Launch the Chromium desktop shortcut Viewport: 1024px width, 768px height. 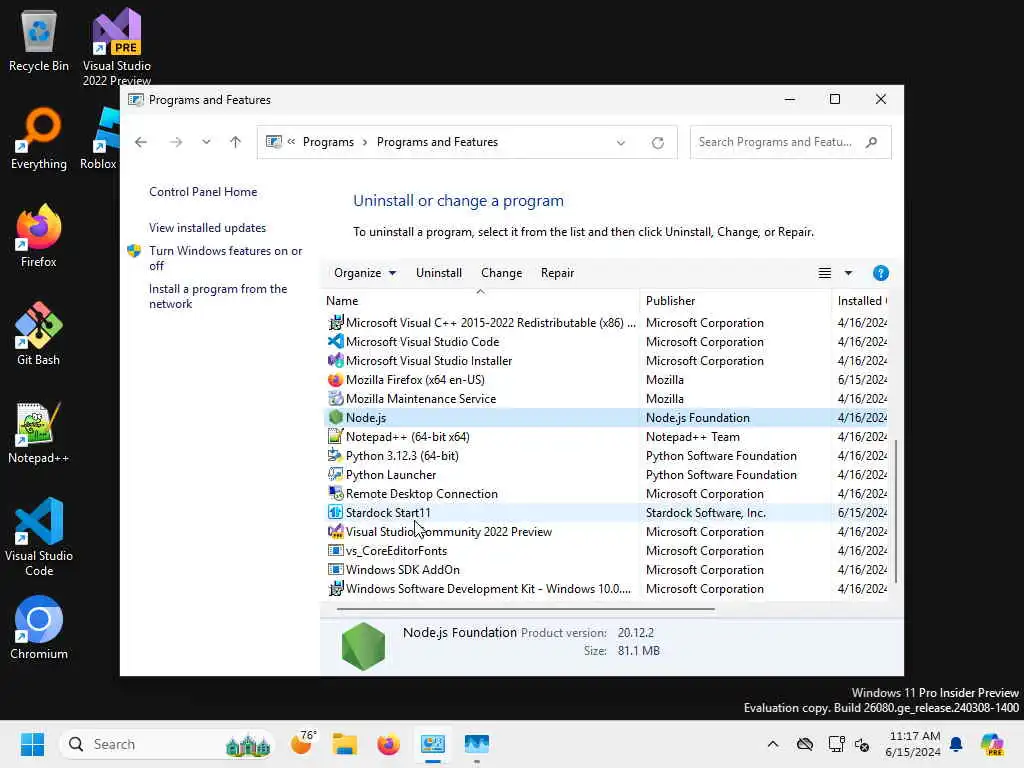tap(39, 628)
